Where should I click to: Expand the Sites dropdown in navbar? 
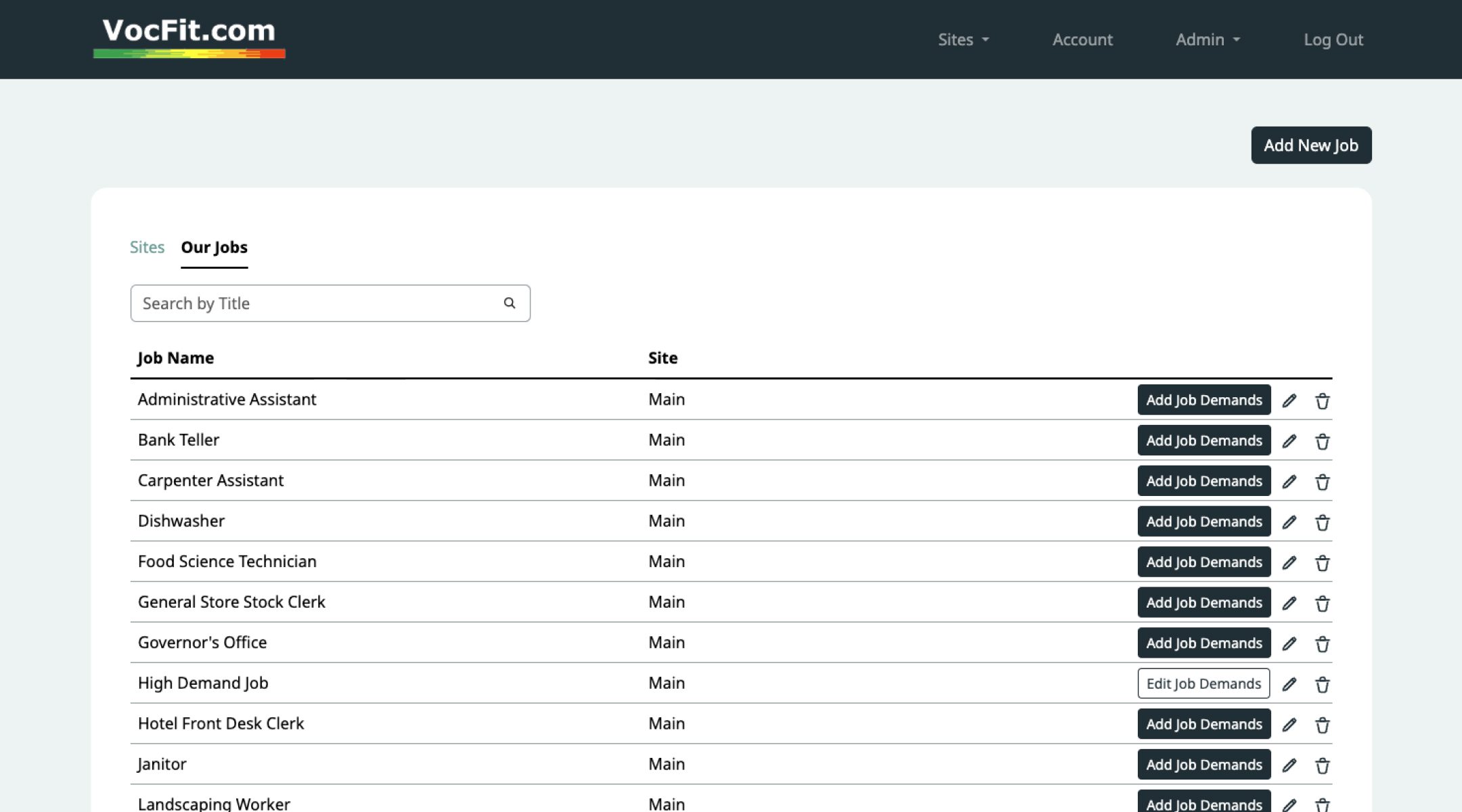963,39
